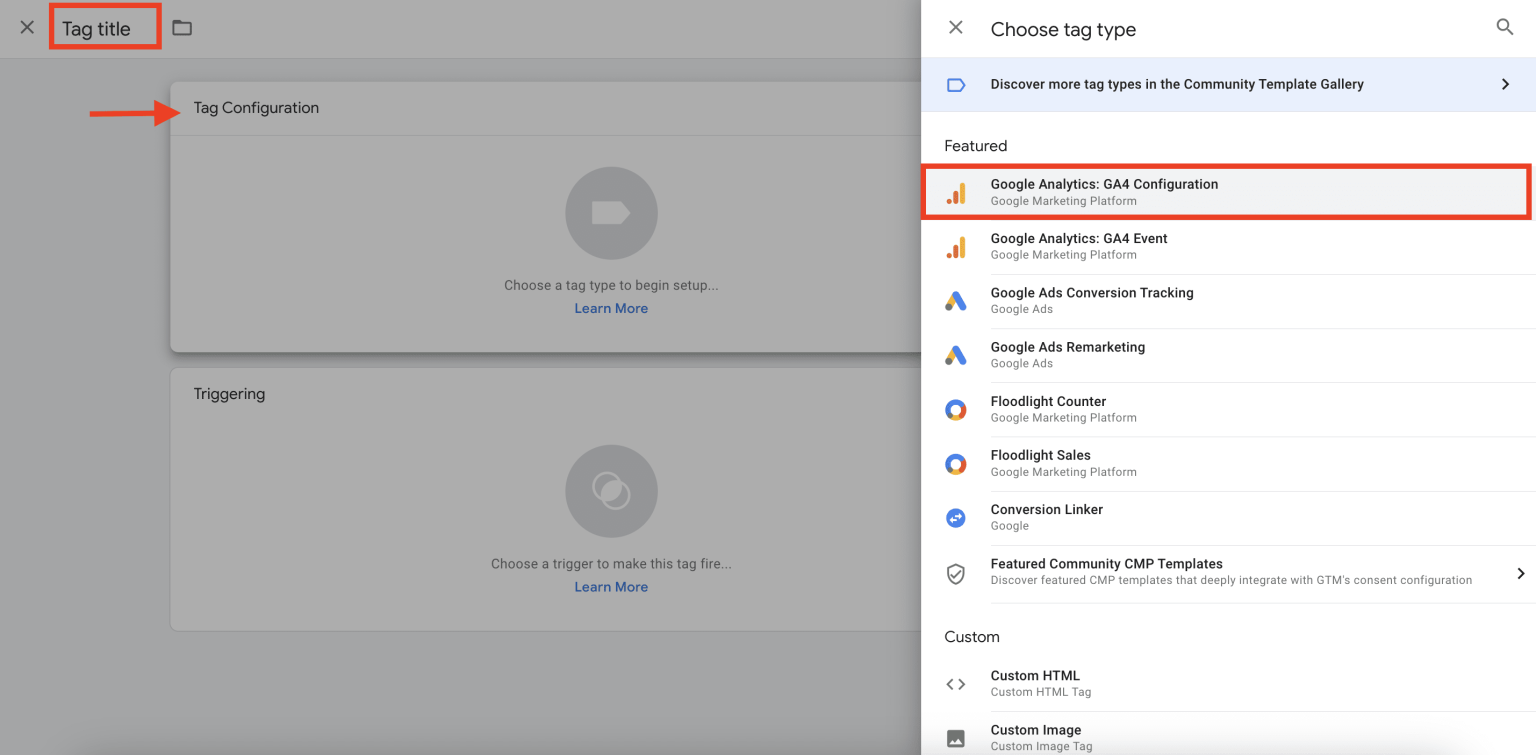Click the Triggering card heading
This screenshot has height=755, width=1536.
(x=229, y=394)
